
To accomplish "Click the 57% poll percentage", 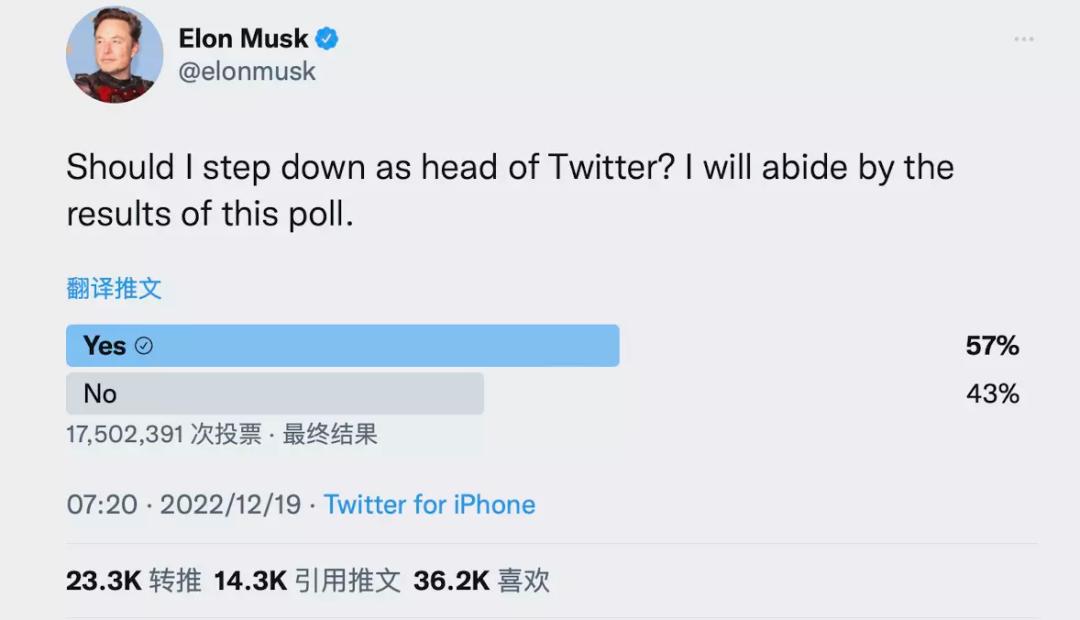I will point(992,346).
